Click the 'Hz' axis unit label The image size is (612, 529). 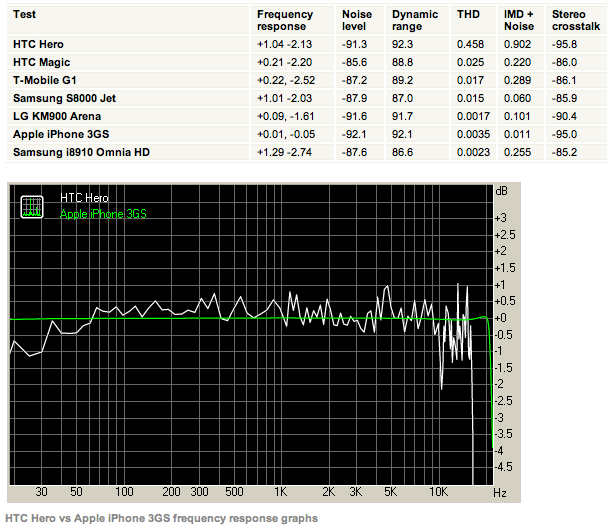[500, 493]
